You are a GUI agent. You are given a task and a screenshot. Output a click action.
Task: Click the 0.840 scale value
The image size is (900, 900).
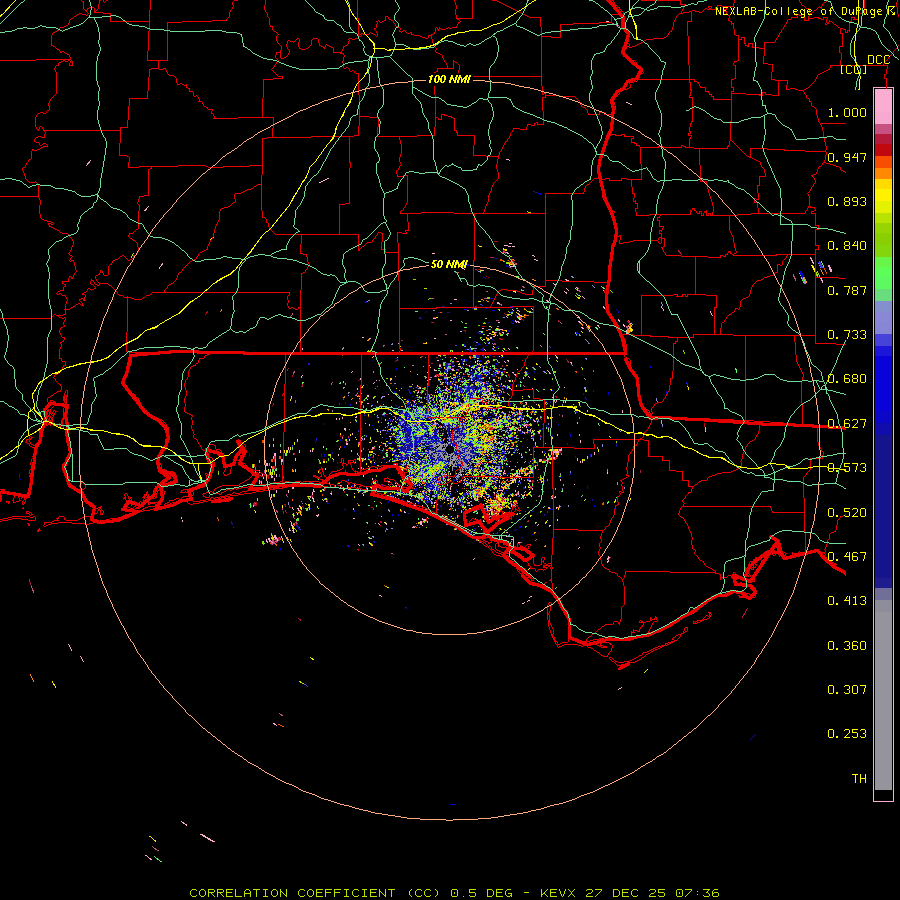coord(847,246)
